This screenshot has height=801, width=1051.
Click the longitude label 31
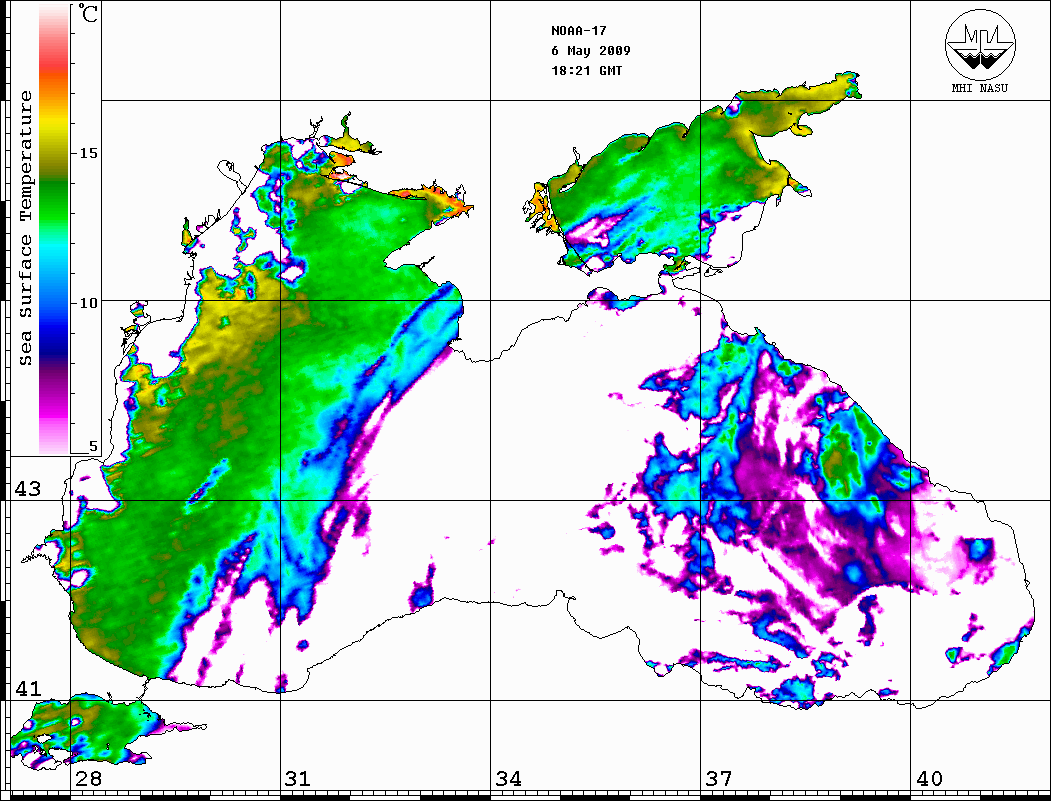298,778
